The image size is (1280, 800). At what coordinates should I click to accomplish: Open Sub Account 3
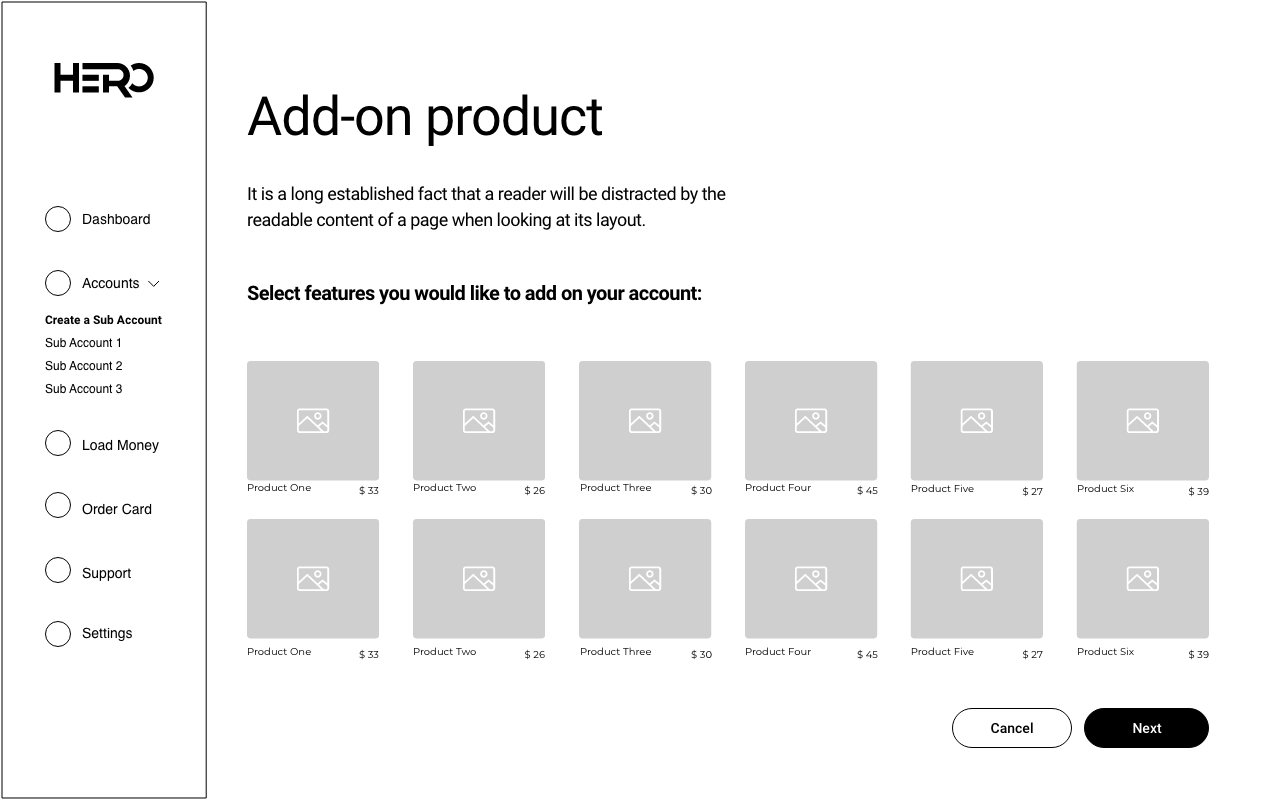tap(83, 389)
